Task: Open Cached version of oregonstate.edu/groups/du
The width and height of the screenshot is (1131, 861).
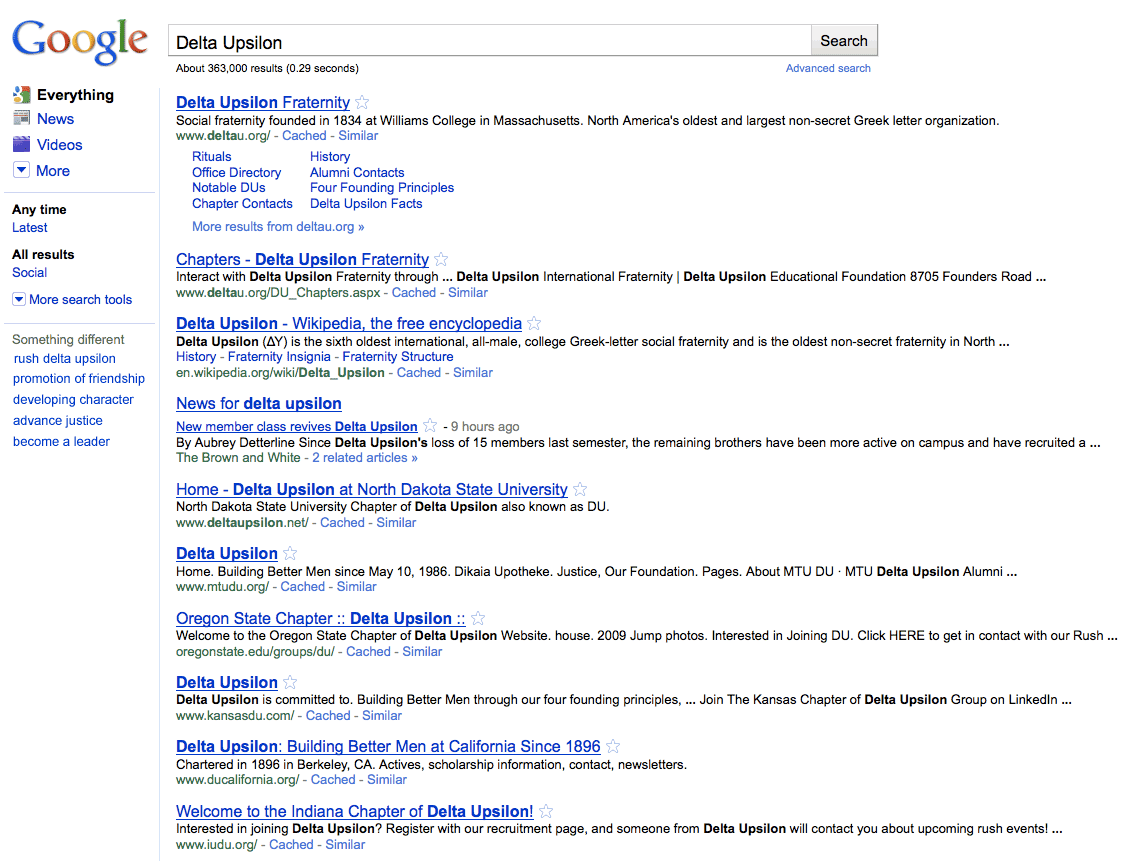Action: [x=369, y=651]
